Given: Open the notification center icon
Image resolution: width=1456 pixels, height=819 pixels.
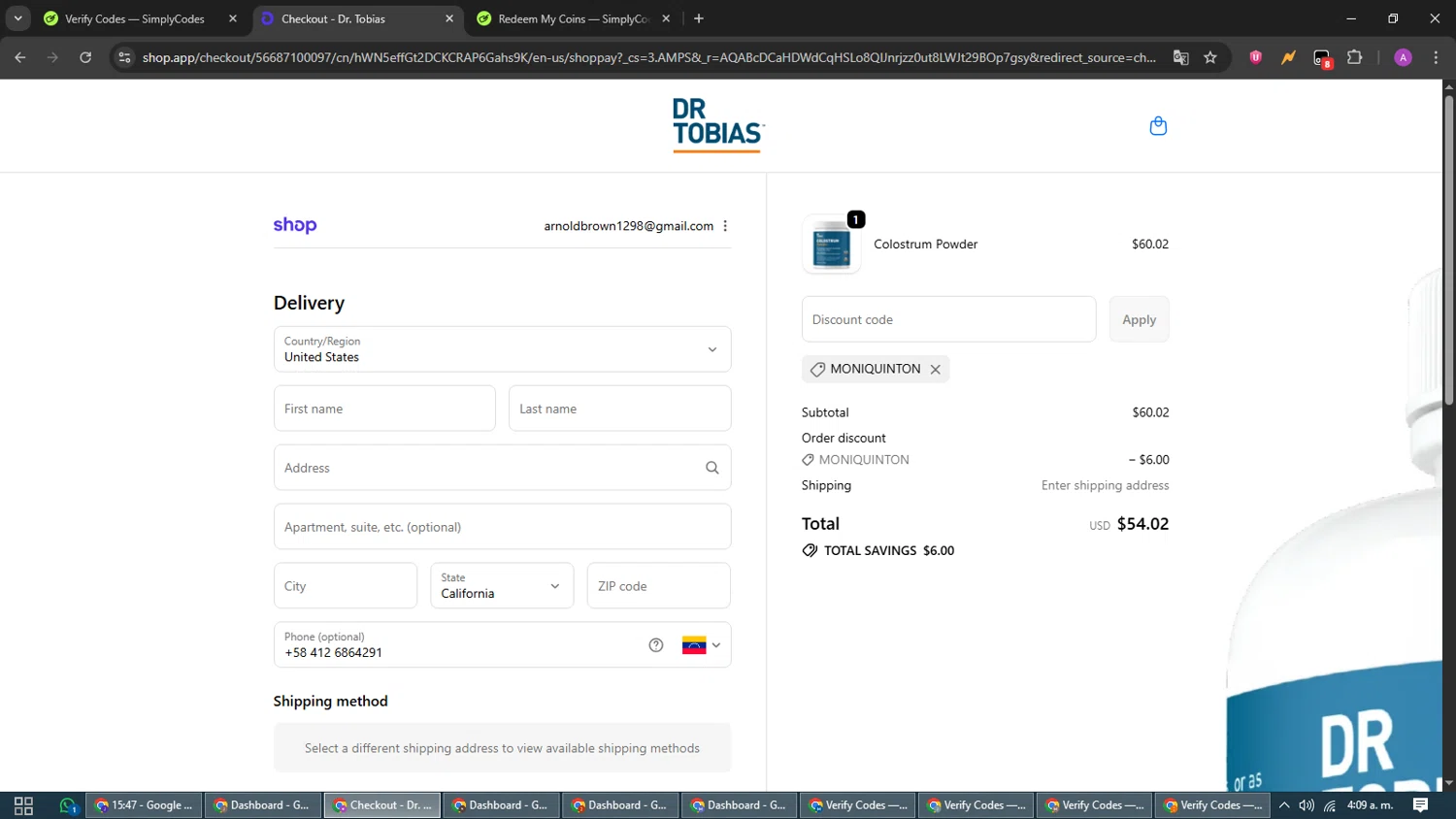Looking at the screenshot, I should [x=1420, y=805].
